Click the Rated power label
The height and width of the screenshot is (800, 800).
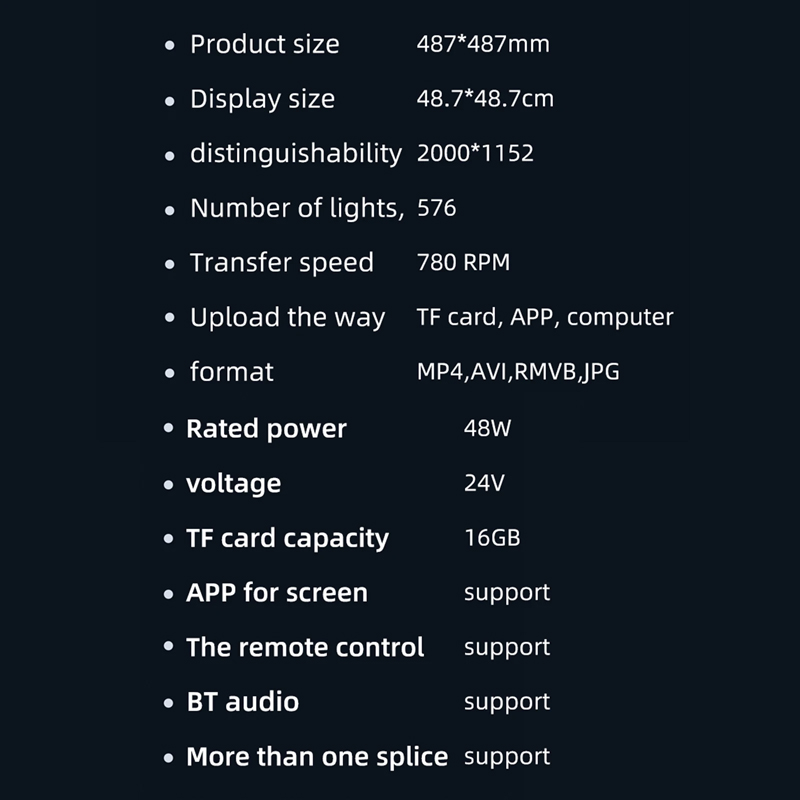click(266, 429)
